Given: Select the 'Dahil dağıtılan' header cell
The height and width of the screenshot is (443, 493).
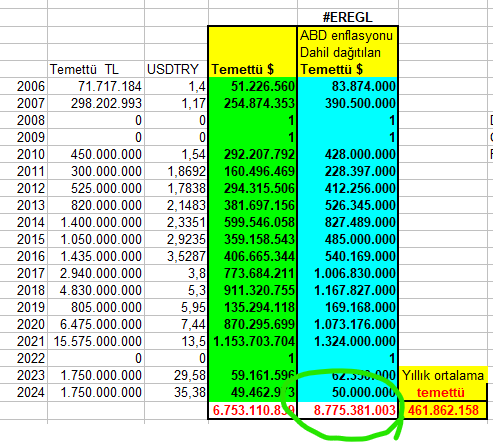Looking at the screenshot, I should pos(347,52).
